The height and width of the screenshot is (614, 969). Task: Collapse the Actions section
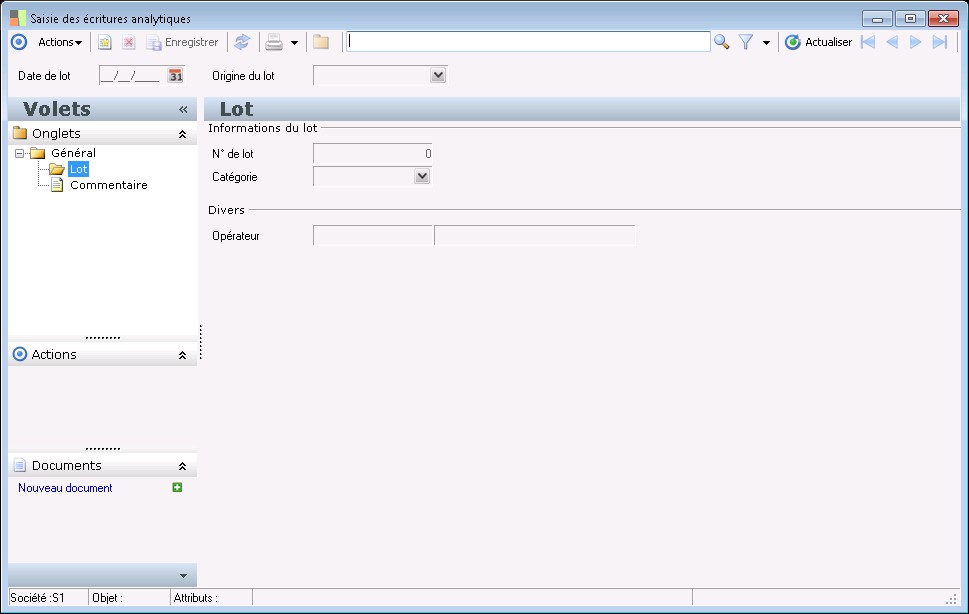click(x=182, y=355)
